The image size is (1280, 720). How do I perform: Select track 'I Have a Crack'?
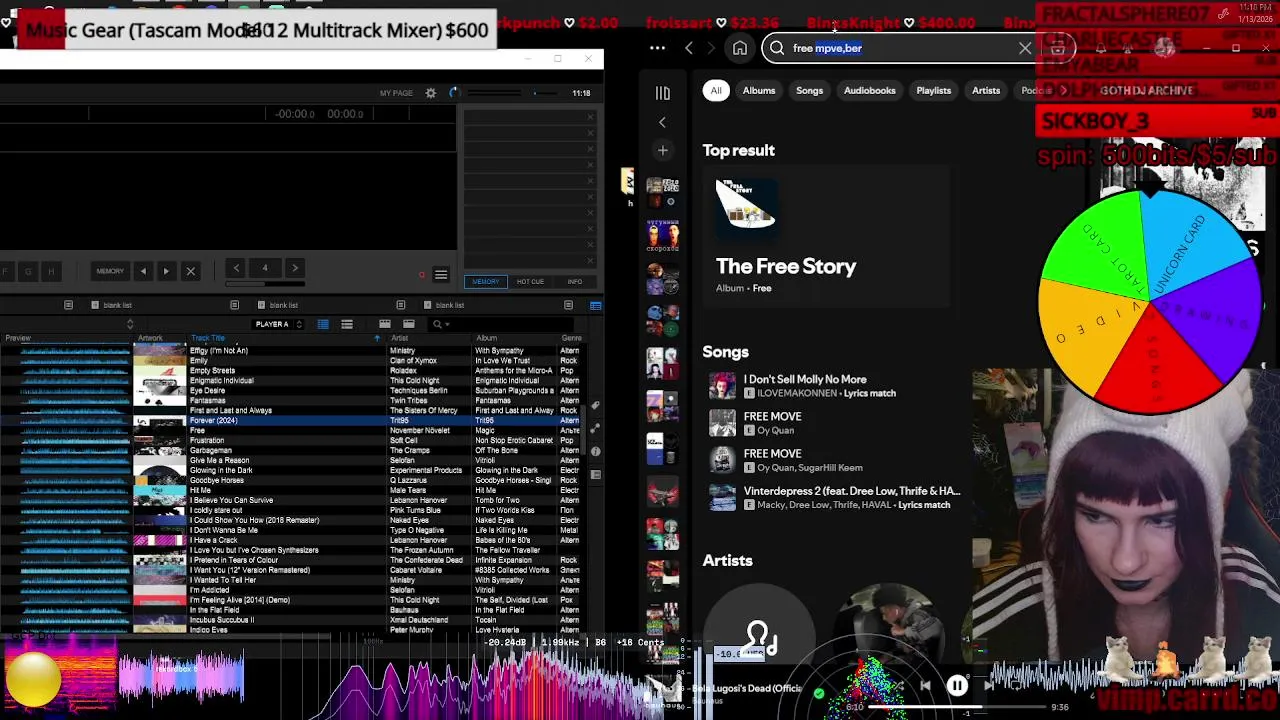tap(214, 540)
